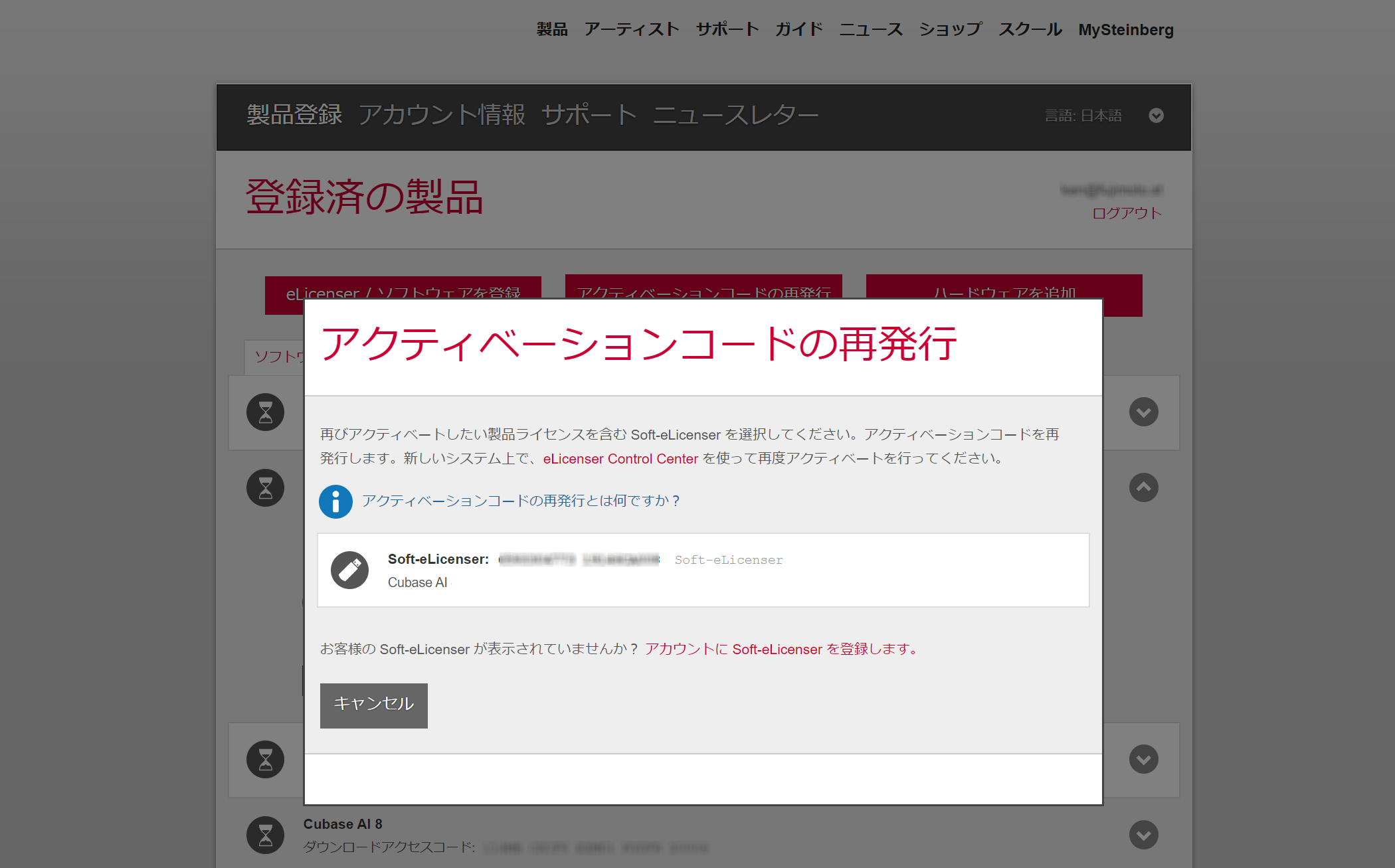Open the スクール top menu item
The height and width of the screenshot is (868, 1395).
[x=1030, y=29]
